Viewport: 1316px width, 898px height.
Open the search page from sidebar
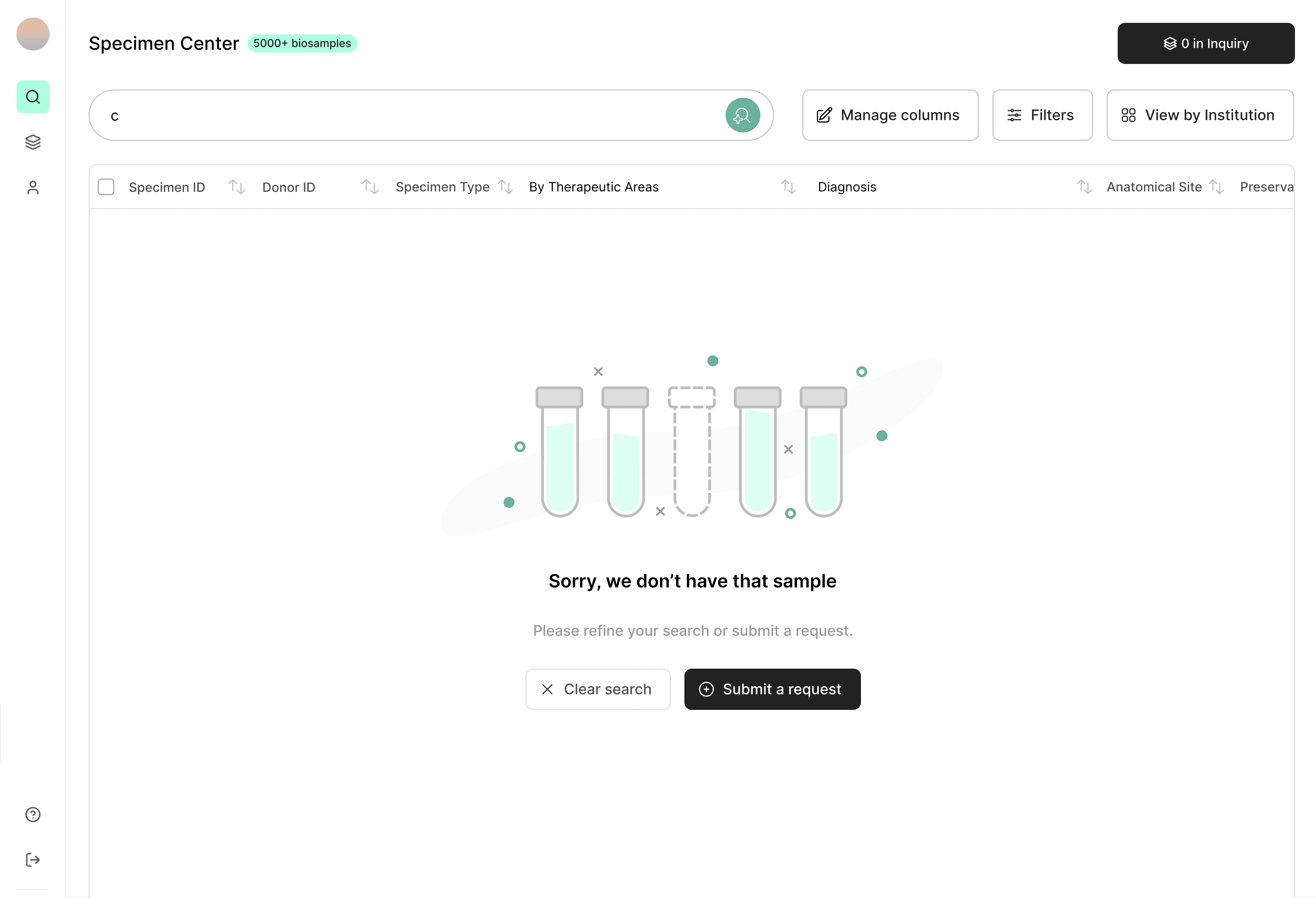click(x=33, y=97)
